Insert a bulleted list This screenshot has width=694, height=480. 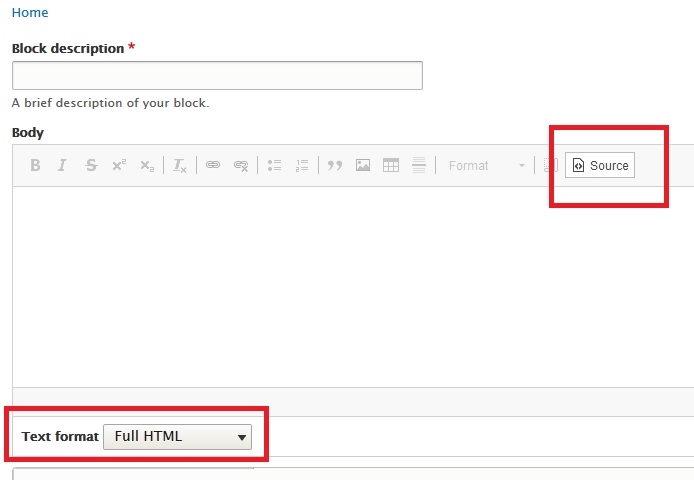point(275,166)
